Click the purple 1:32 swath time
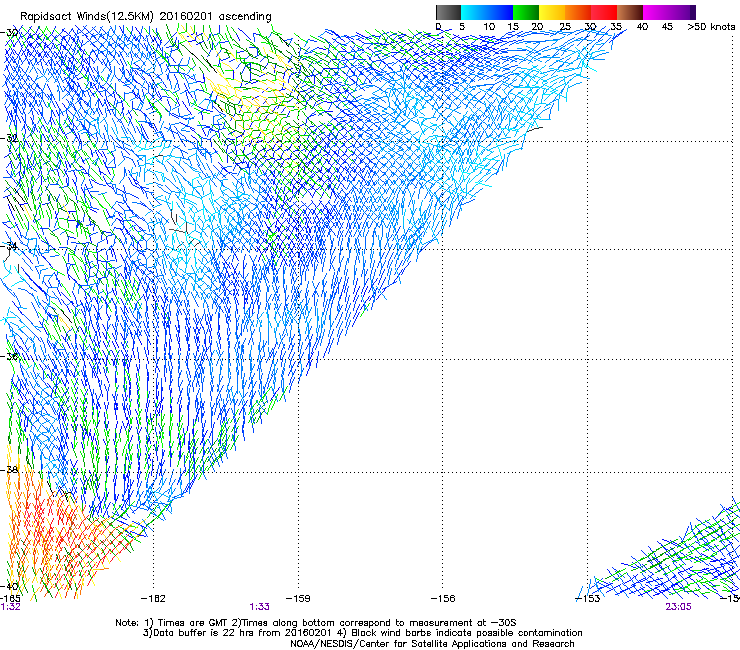Screen dimensions: 740x650 tap(10, 607)
